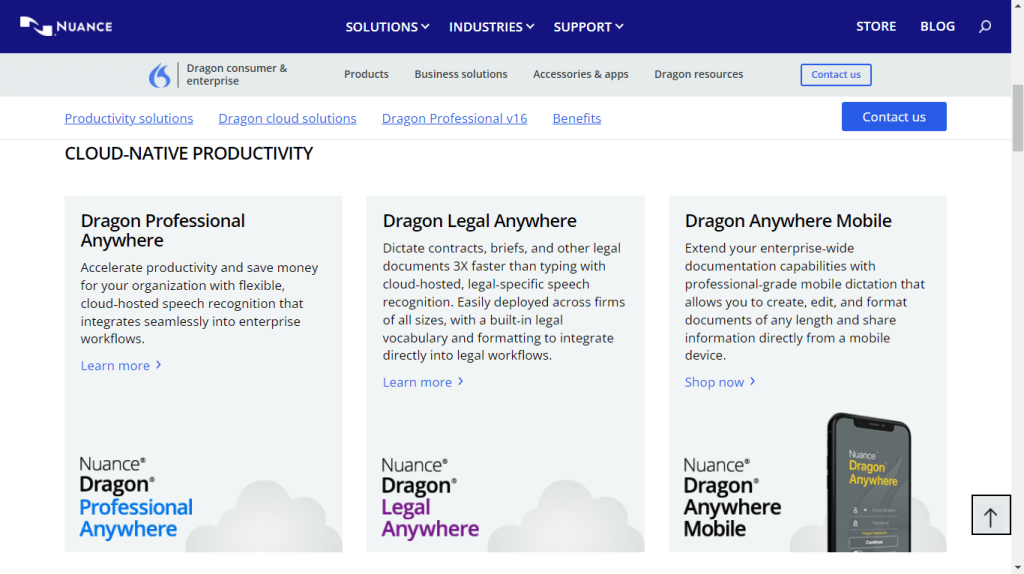Open the Blog link in the header
Image resolution: width=1024 pixels, height=574 pixels.
937,26
